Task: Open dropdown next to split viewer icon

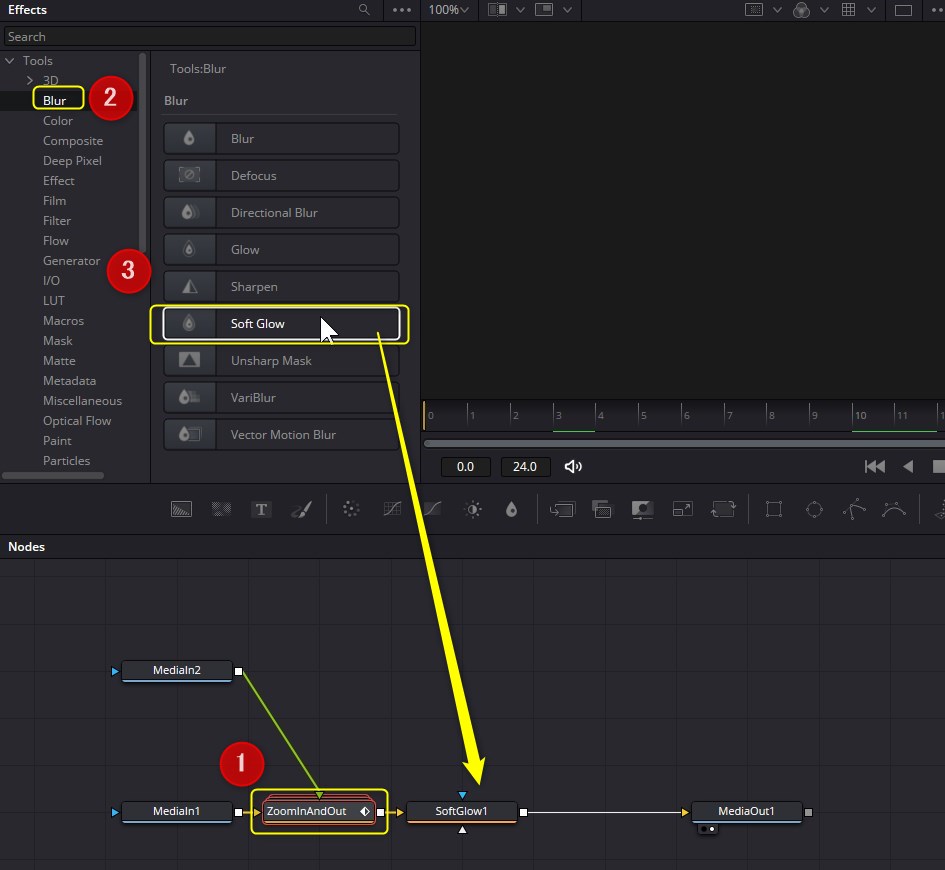Action: coord(521,10)
